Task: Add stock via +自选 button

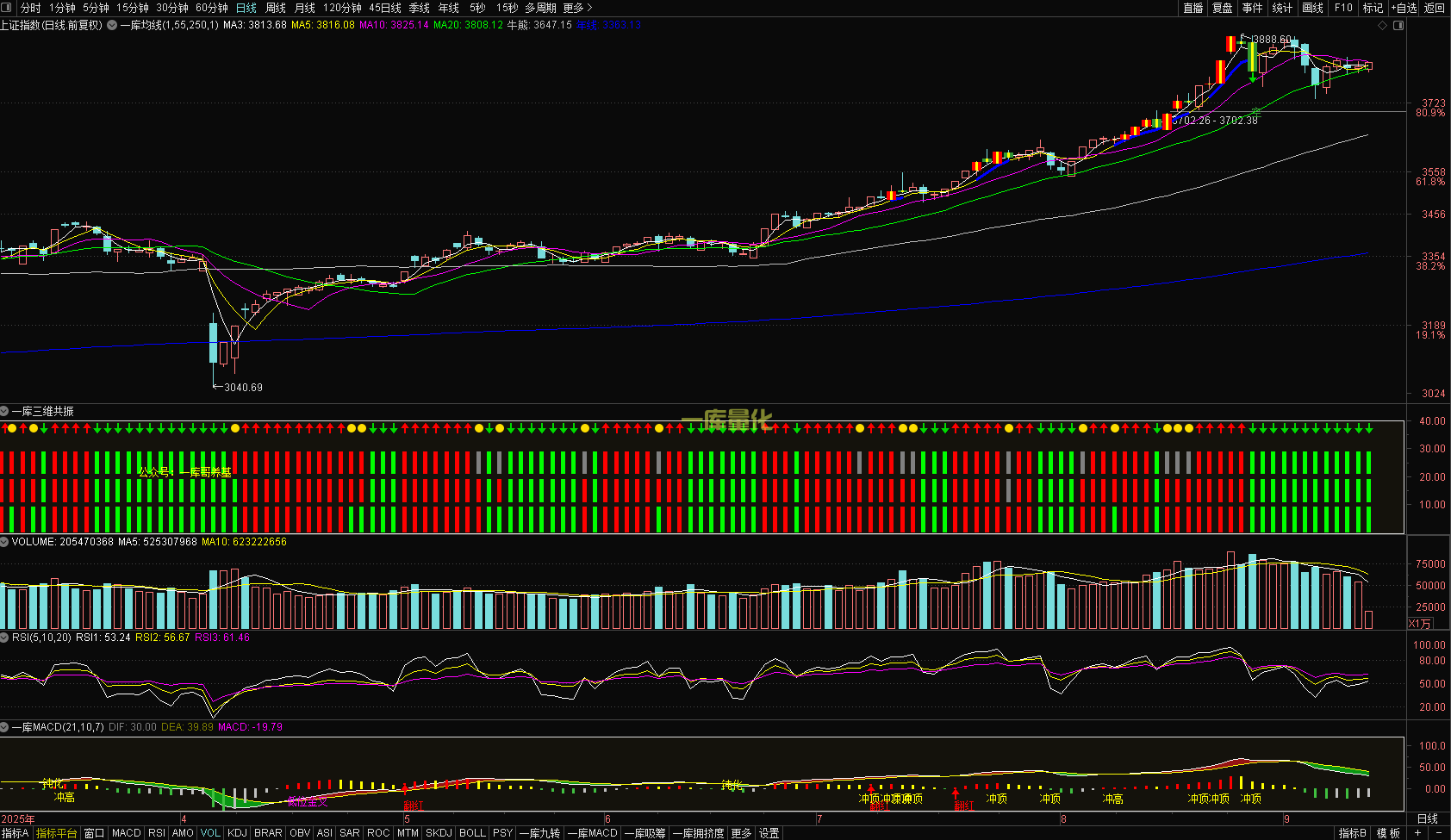Action: point(1404,8)
